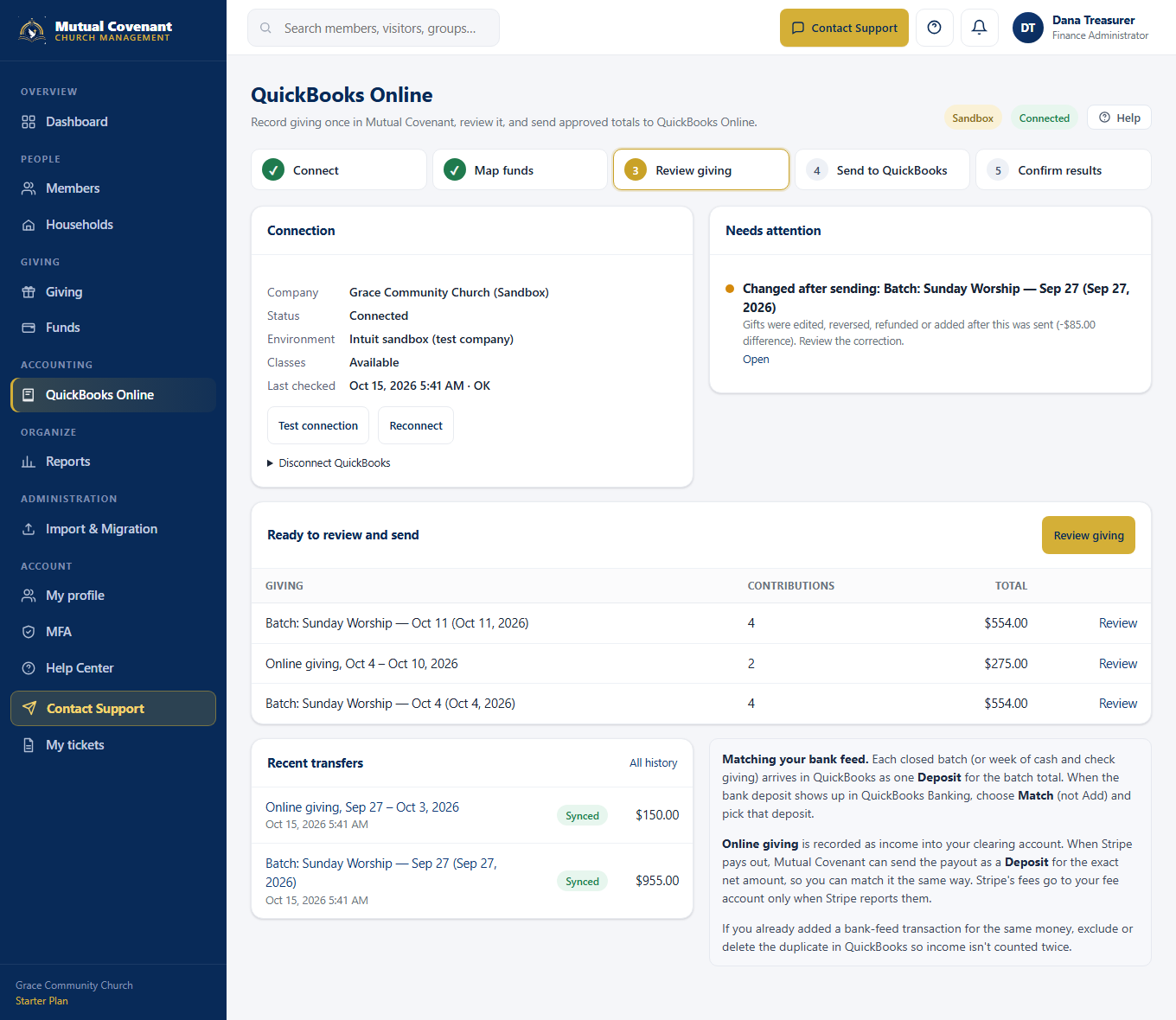
Task: Click the Mutual Covenant logo icon
Action: tap(32, 30)
